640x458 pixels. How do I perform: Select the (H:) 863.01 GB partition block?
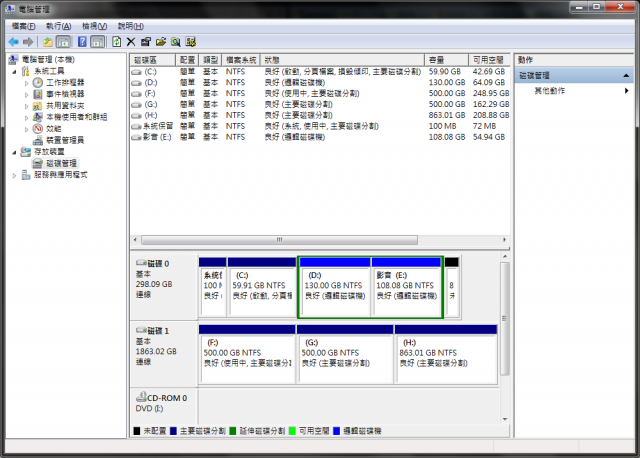point(446,354)
